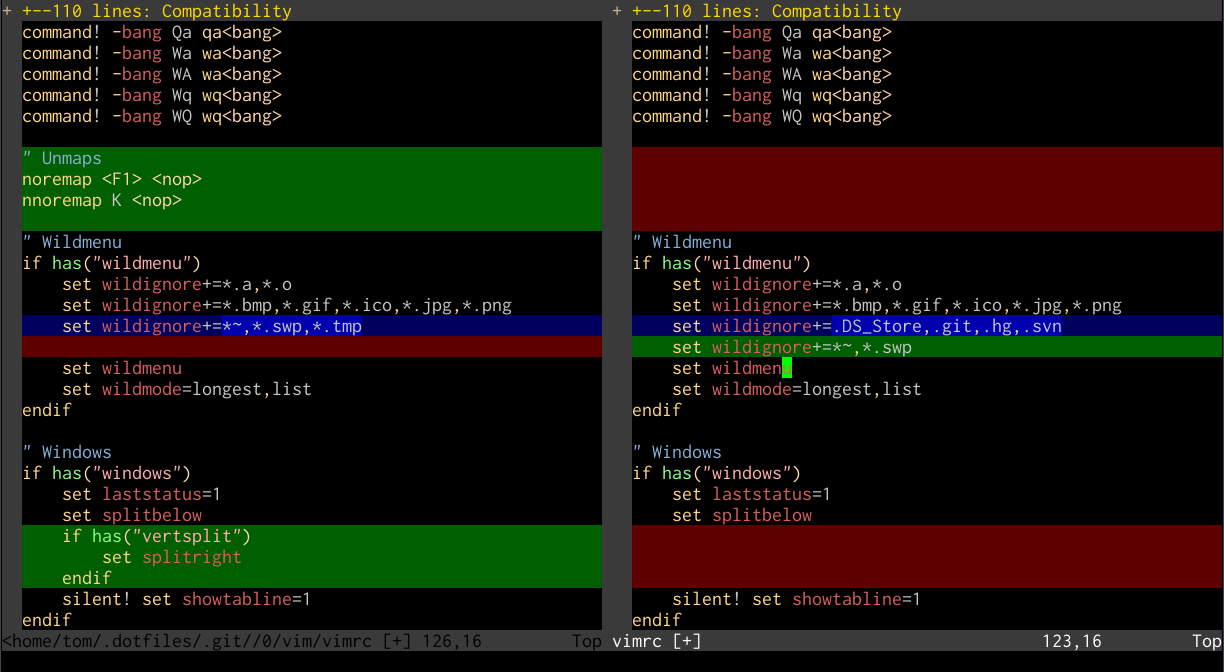This screenshot has height=672, width=1224.
Task: Click the cursor block after 'set wildmenu' on the right
Action: point(788,368)
